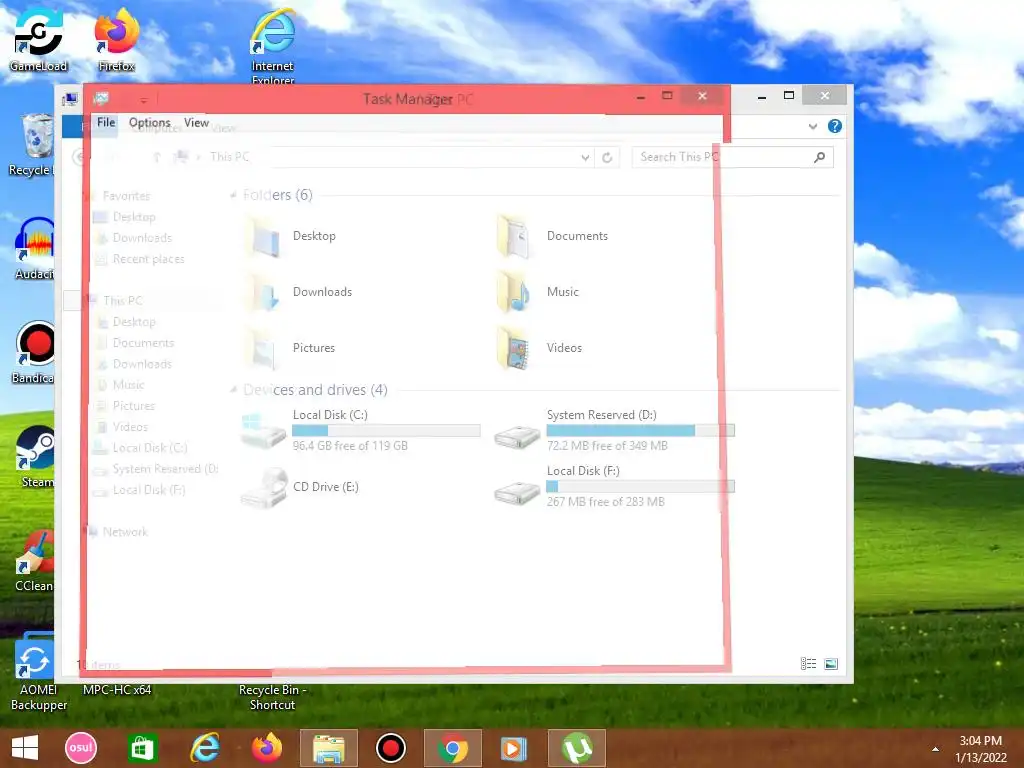1024x768 pixels.
Task: Click the This PC address bar path
Action: pos(229,157)
